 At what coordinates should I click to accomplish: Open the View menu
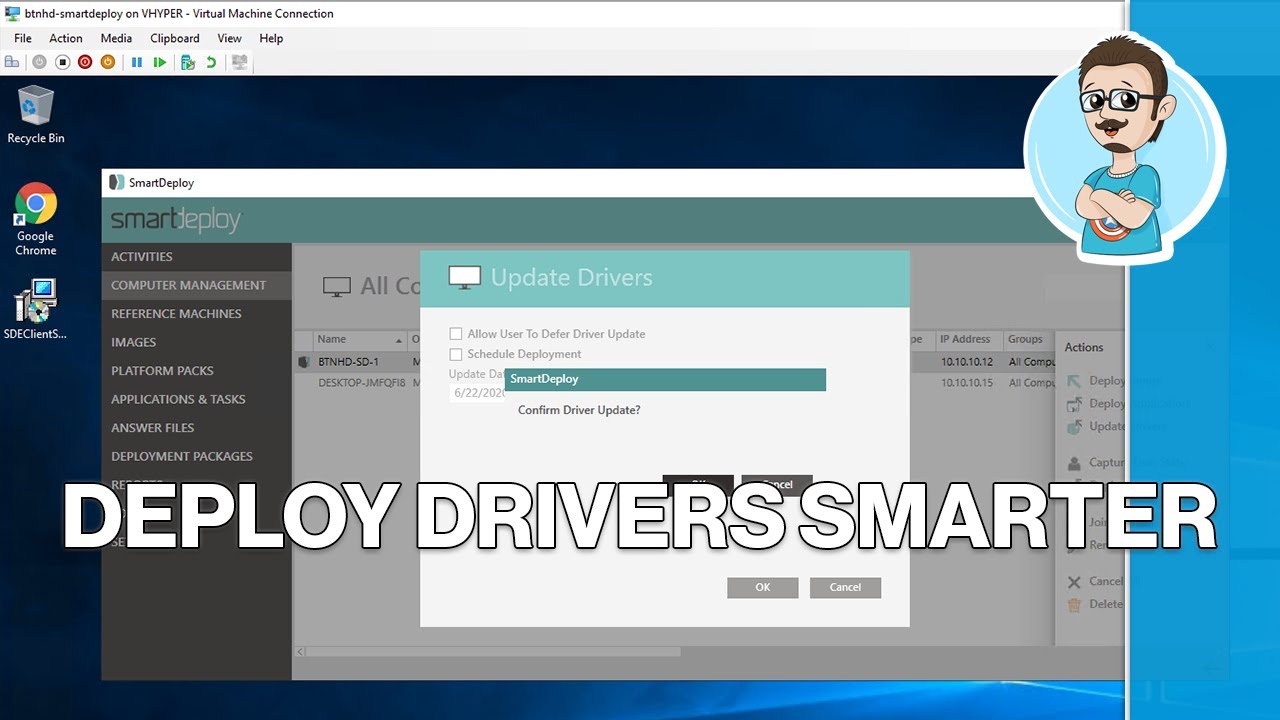point(230,38)
